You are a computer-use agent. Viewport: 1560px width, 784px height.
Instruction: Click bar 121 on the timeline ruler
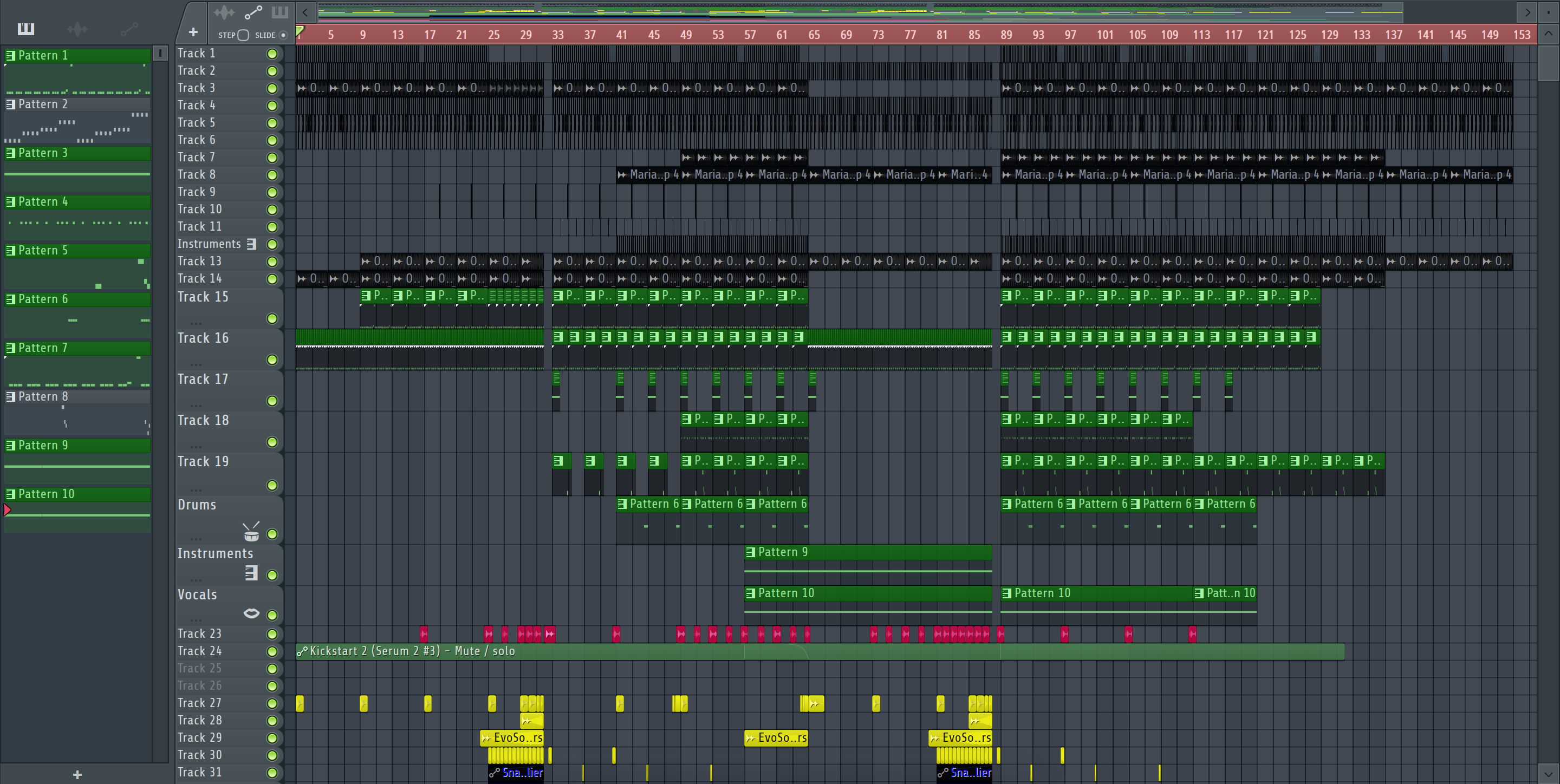(x=1265, y=35)
